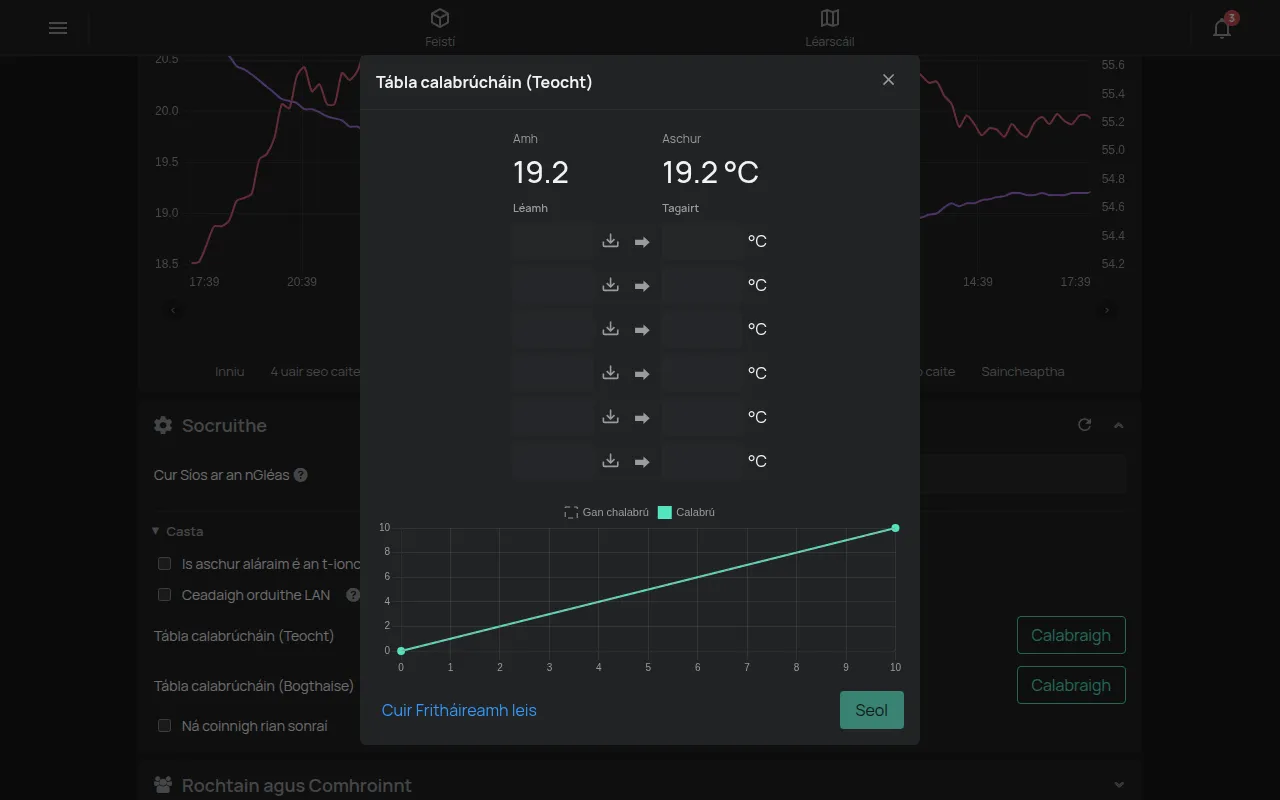This screenshot has height=800, width=1280.
Task: Click the last row download reading icon
Action: coord(610,461)
